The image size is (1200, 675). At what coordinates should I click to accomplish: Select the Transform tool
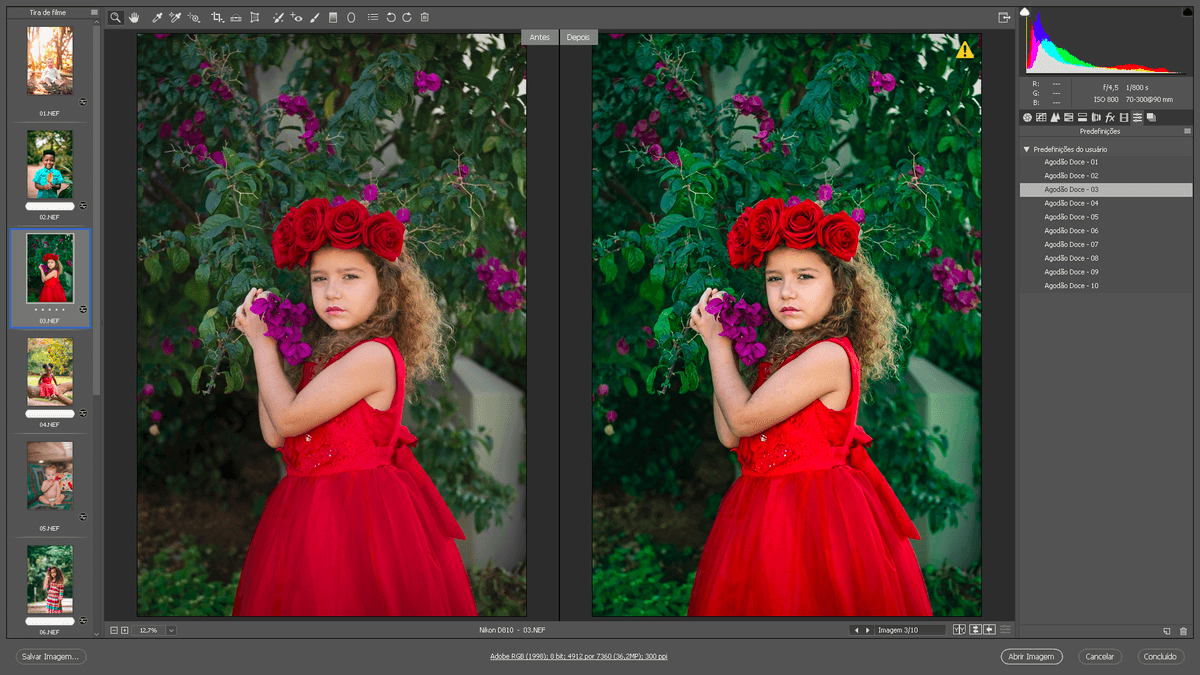click(254, 18)
